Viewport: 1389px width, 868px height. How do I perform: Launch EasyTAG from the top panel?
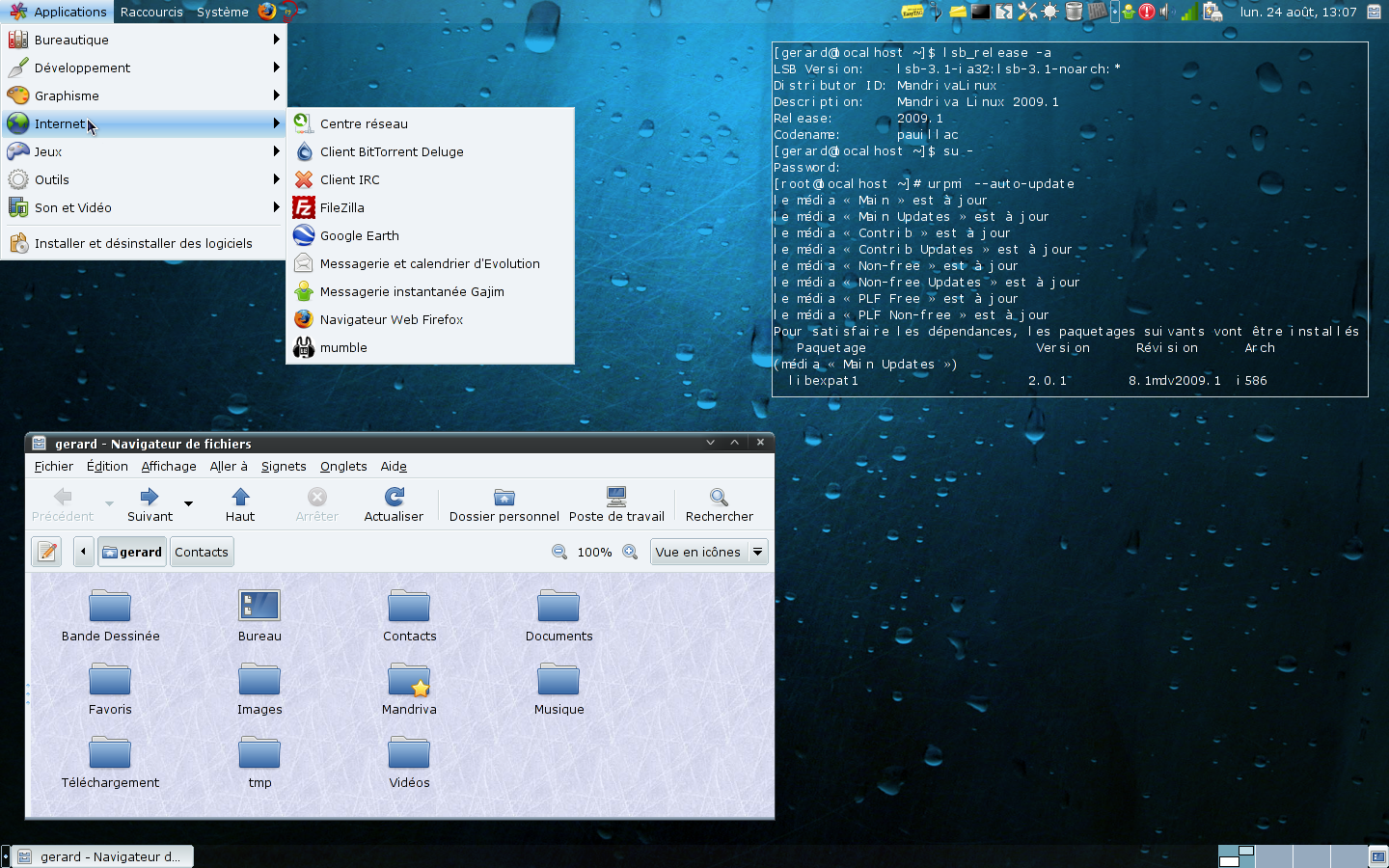tap(912, 12)
